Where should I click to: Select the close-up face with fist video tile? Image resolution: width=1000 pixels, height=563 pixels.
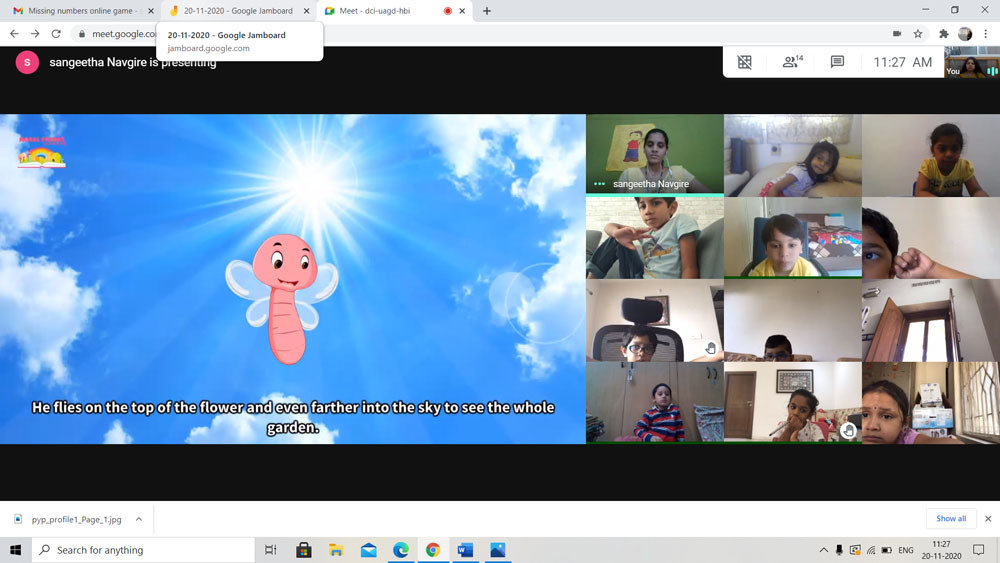click(931, 238)
